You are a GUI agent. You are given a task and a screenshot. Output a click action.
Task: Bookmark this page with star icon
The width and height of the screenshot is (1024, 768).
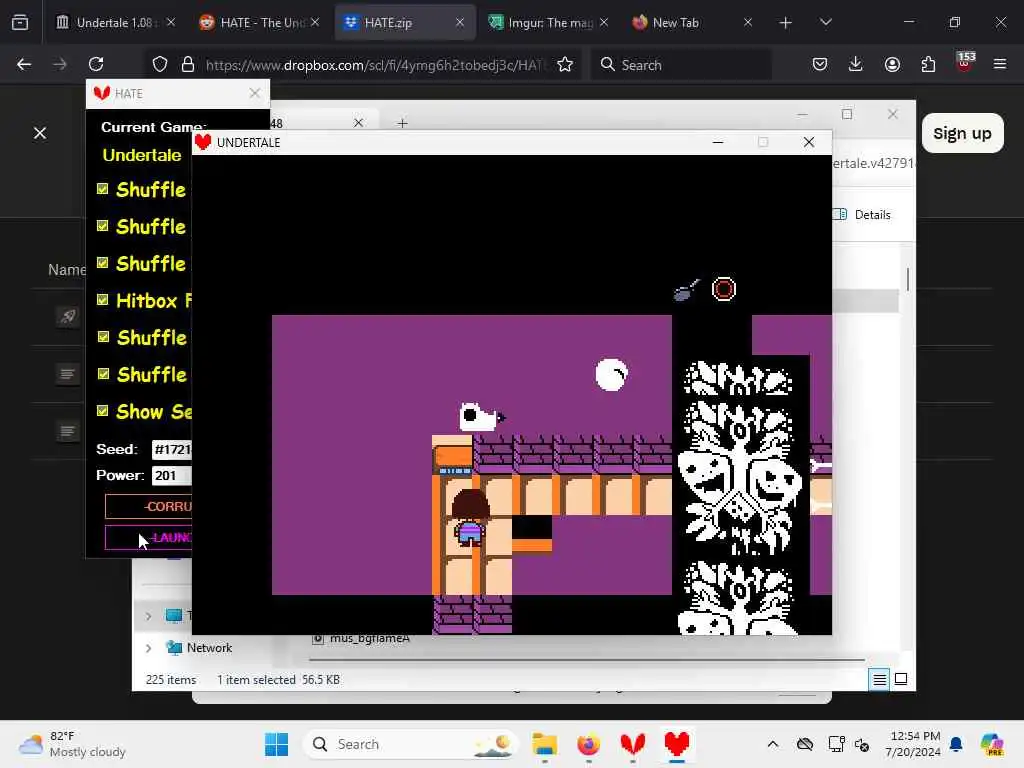click(x=565, y=64)
